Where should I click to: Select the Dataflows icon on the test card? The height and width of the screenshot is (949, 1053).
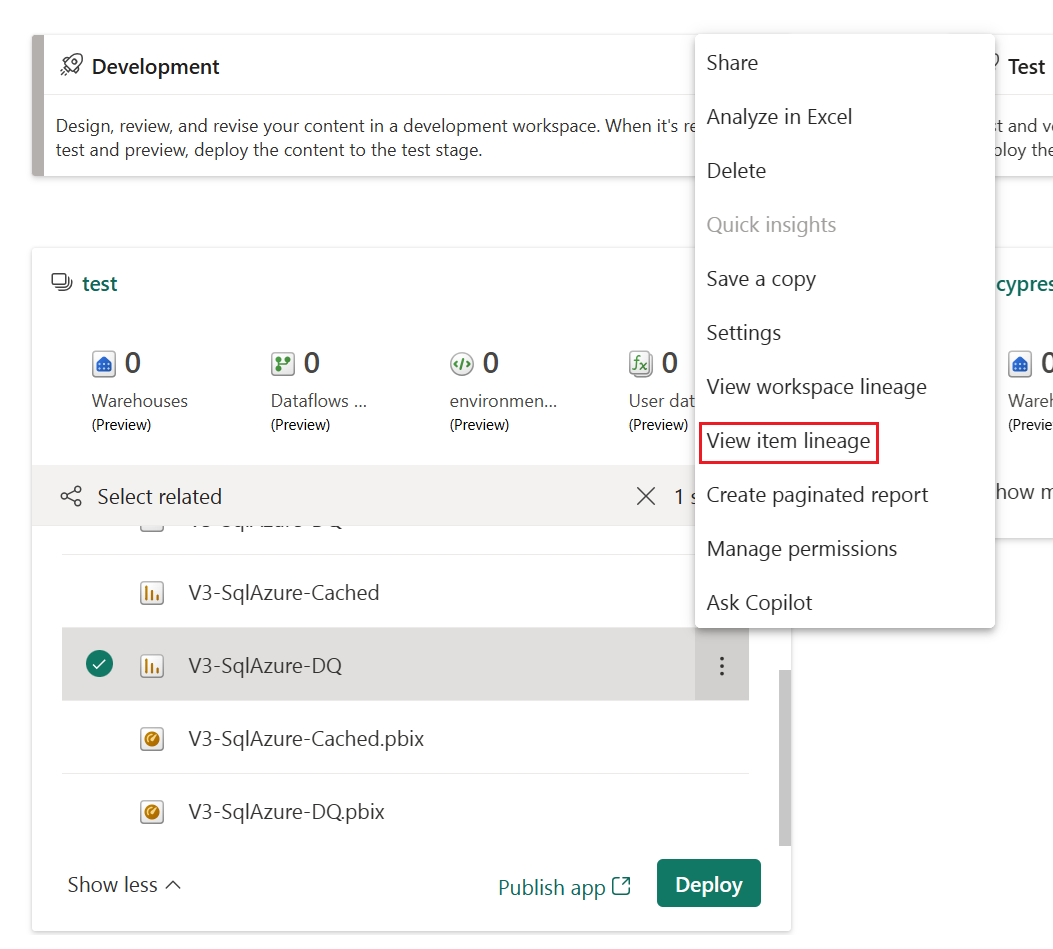pos(283,363)
